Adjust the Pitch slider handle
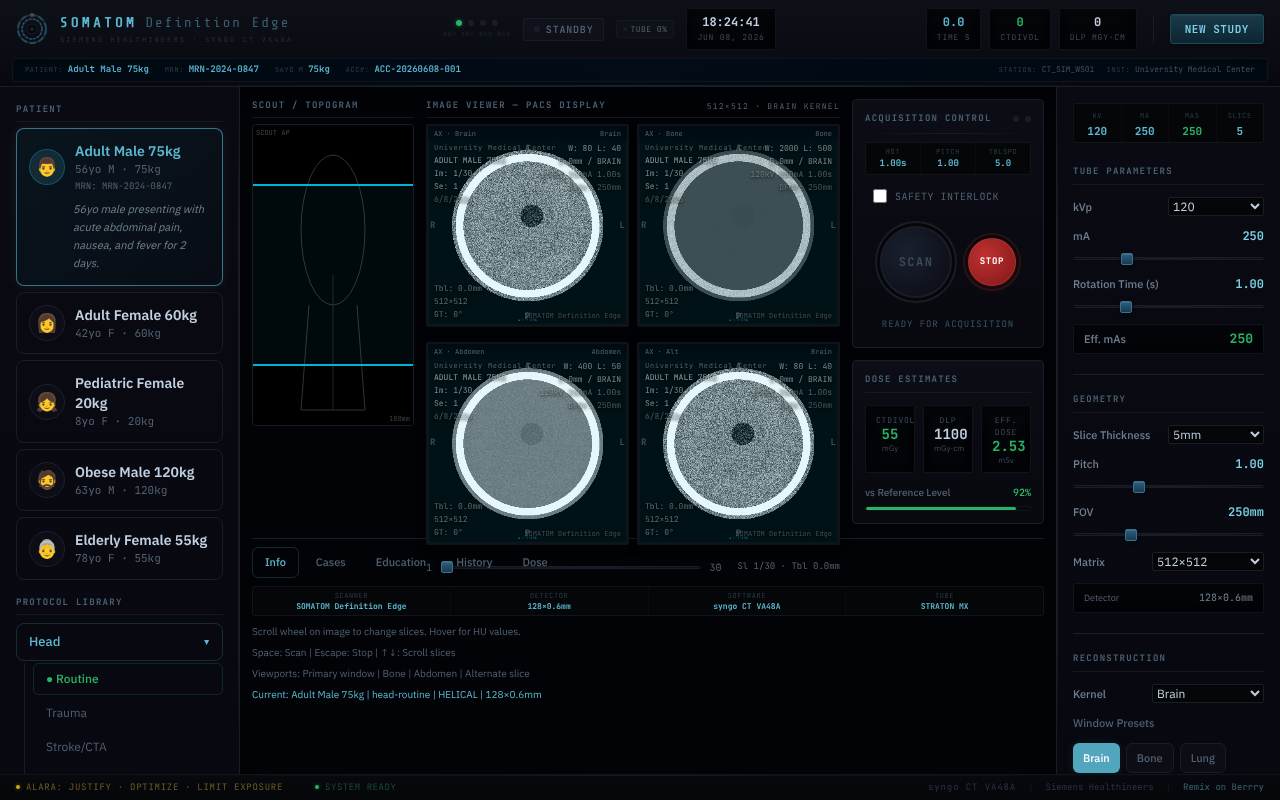This screenshot has width=1280, height=800. (x=1139, y=487)
